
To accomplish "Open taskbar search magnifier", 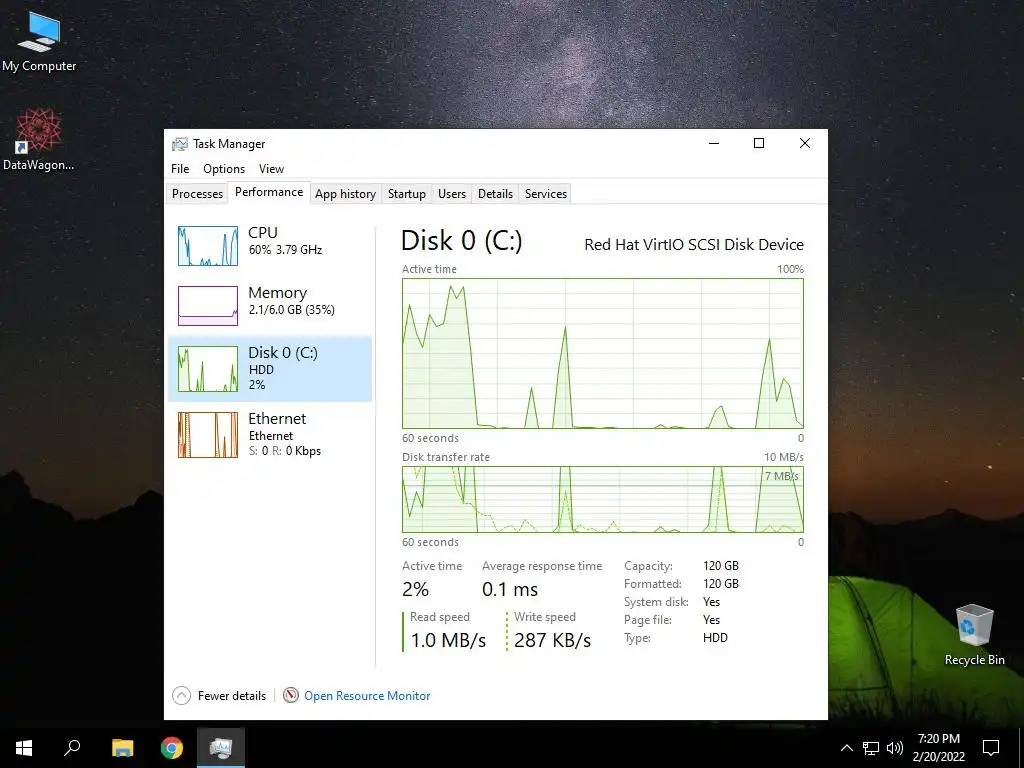I will (72, 748).
